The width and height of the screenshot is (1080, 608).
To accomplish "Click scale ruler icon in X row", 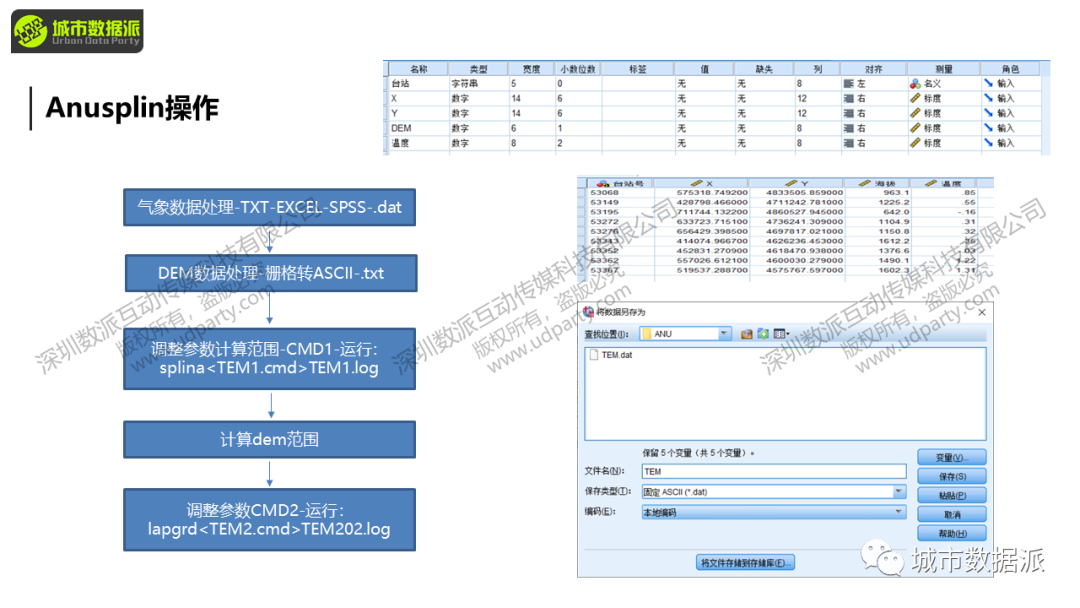I will (x=915, y=98).
